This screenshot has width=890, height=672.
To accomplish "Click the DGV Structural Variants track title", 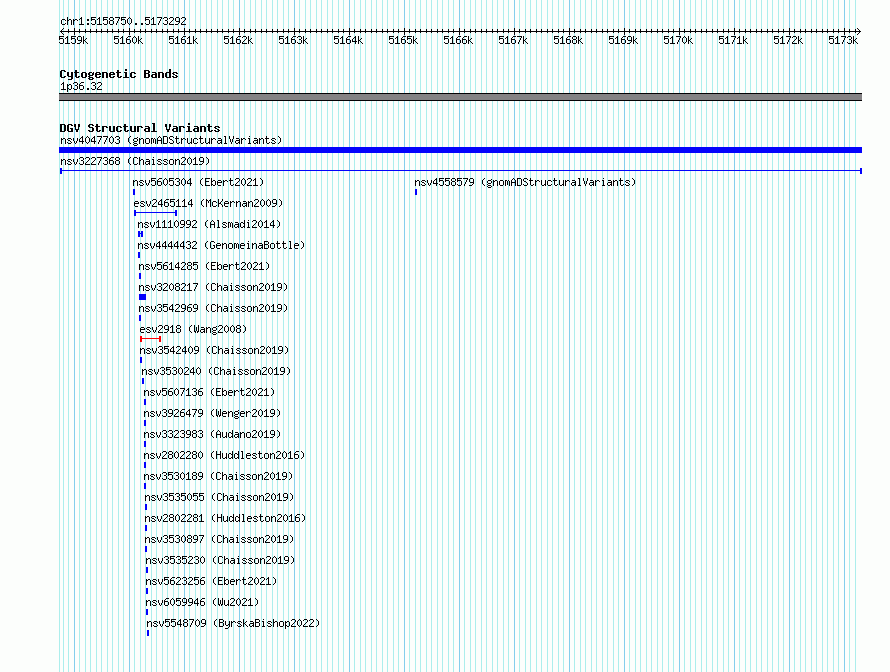I will 140,128.
